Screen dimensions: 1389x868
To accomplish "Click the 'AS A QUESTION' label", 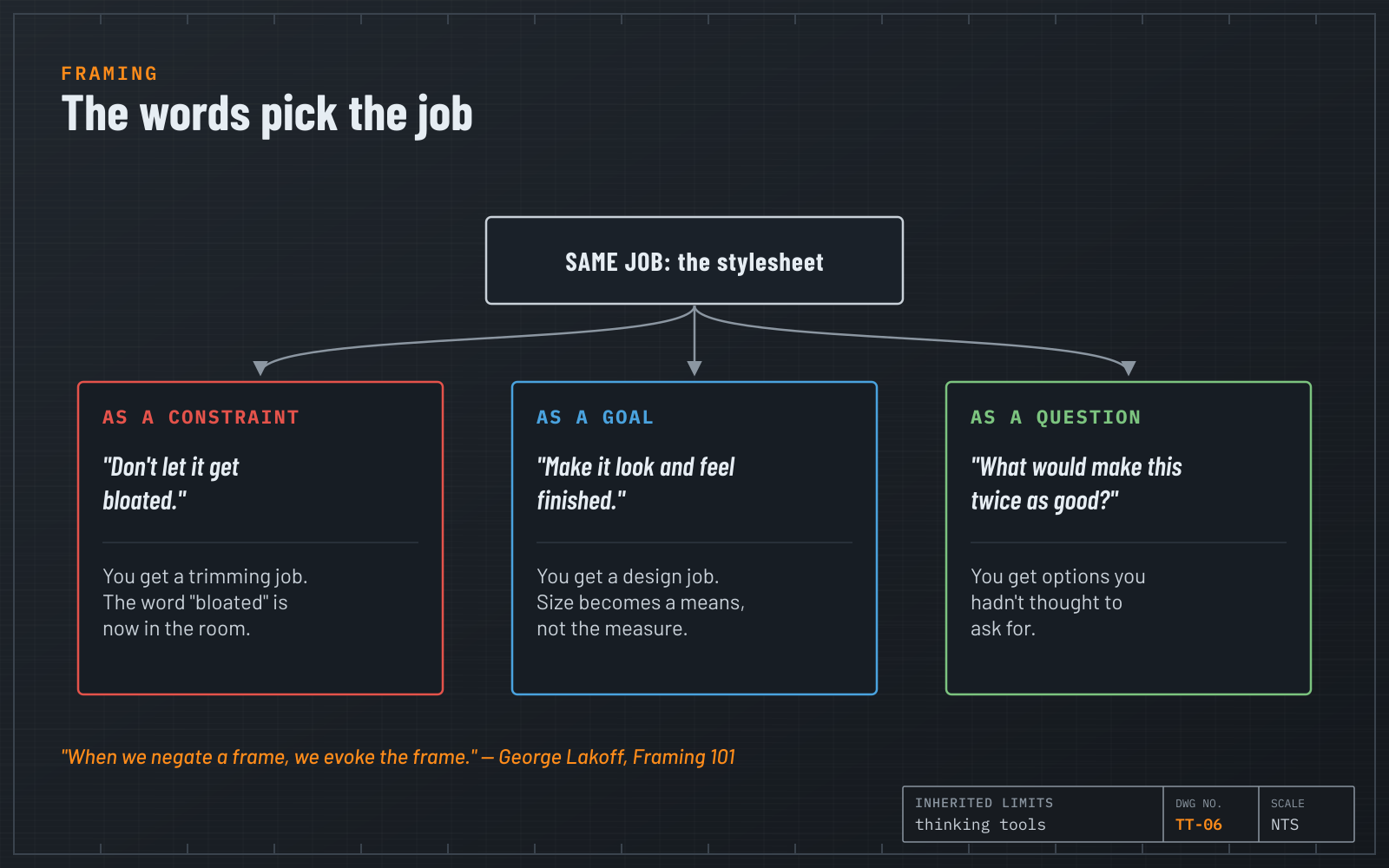I will pyautogui.click(x=1056, y=418).
